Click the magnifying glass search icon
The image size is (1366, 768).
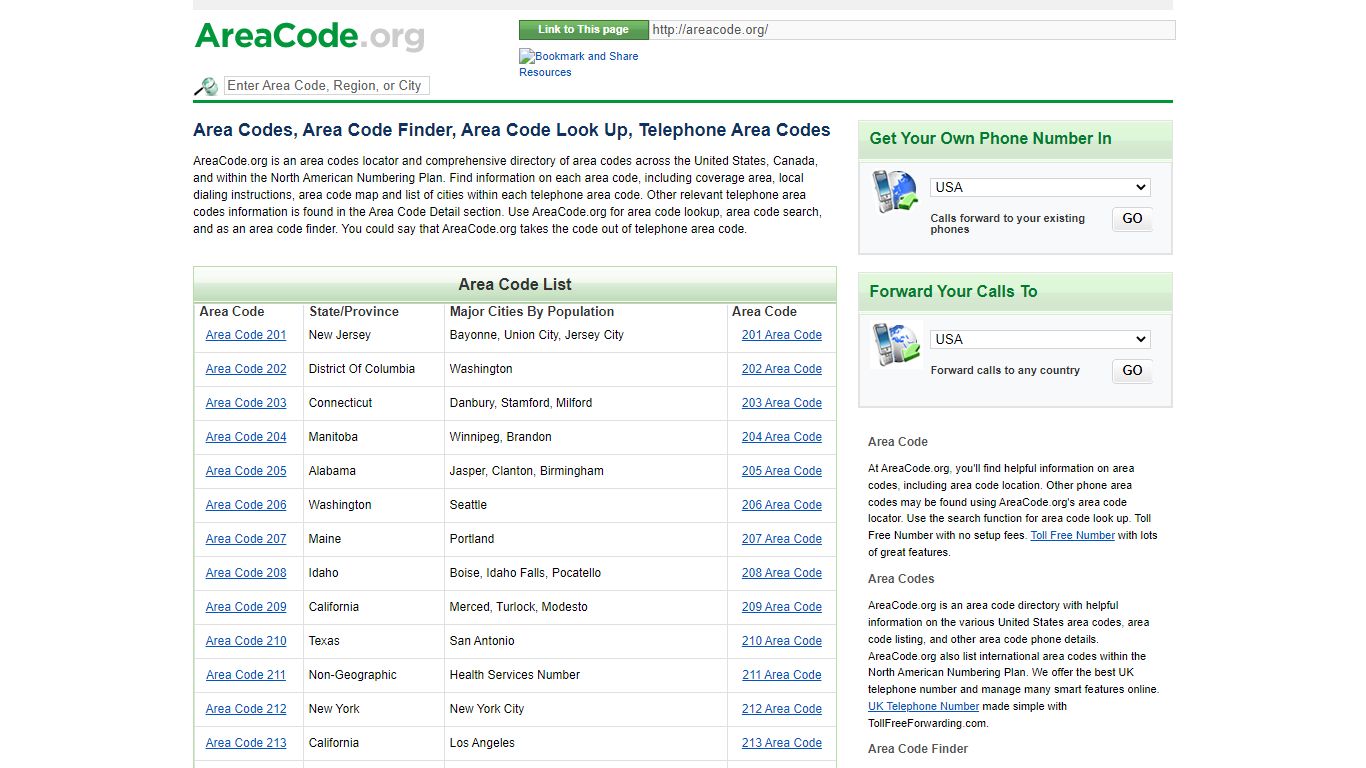tap(205, 86)
